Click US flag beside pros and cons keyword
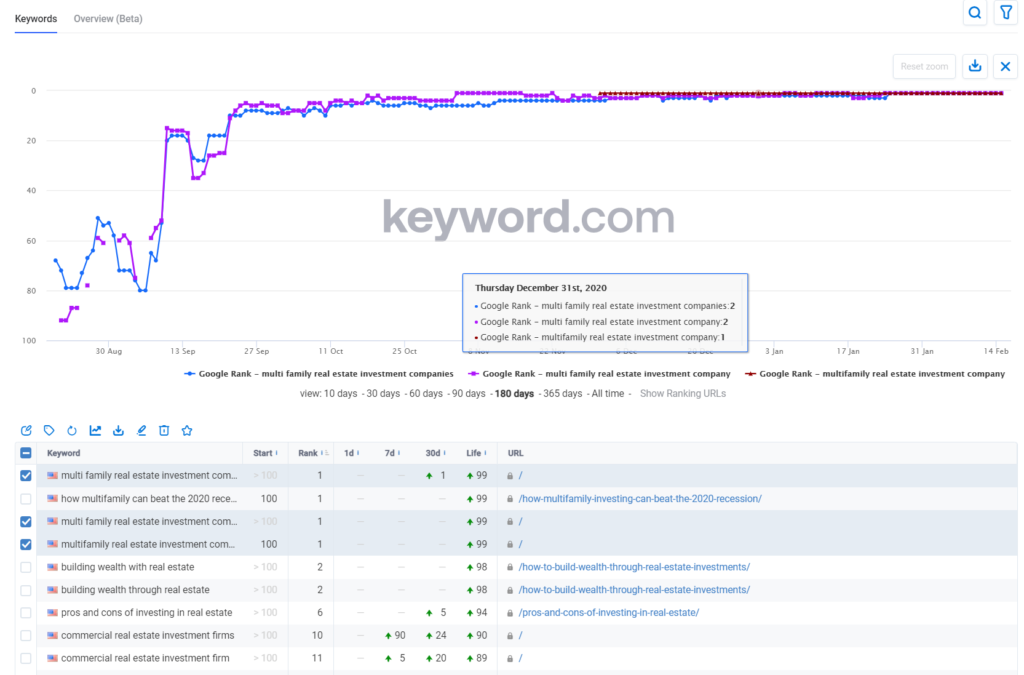The image size is (1024, 675). [x=52, y=612]
